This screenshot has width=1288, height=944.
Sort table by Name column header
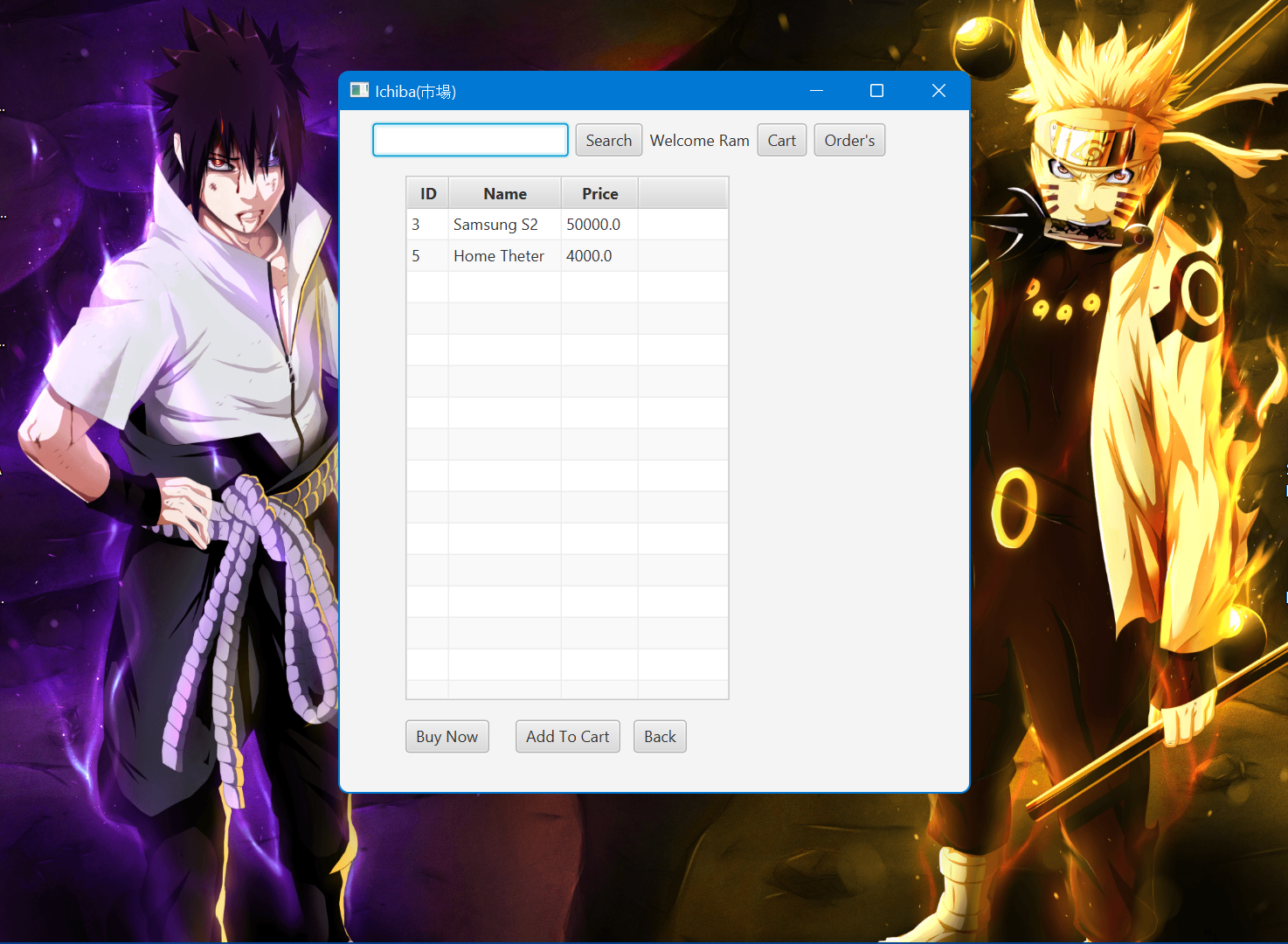tap(505, 193)
